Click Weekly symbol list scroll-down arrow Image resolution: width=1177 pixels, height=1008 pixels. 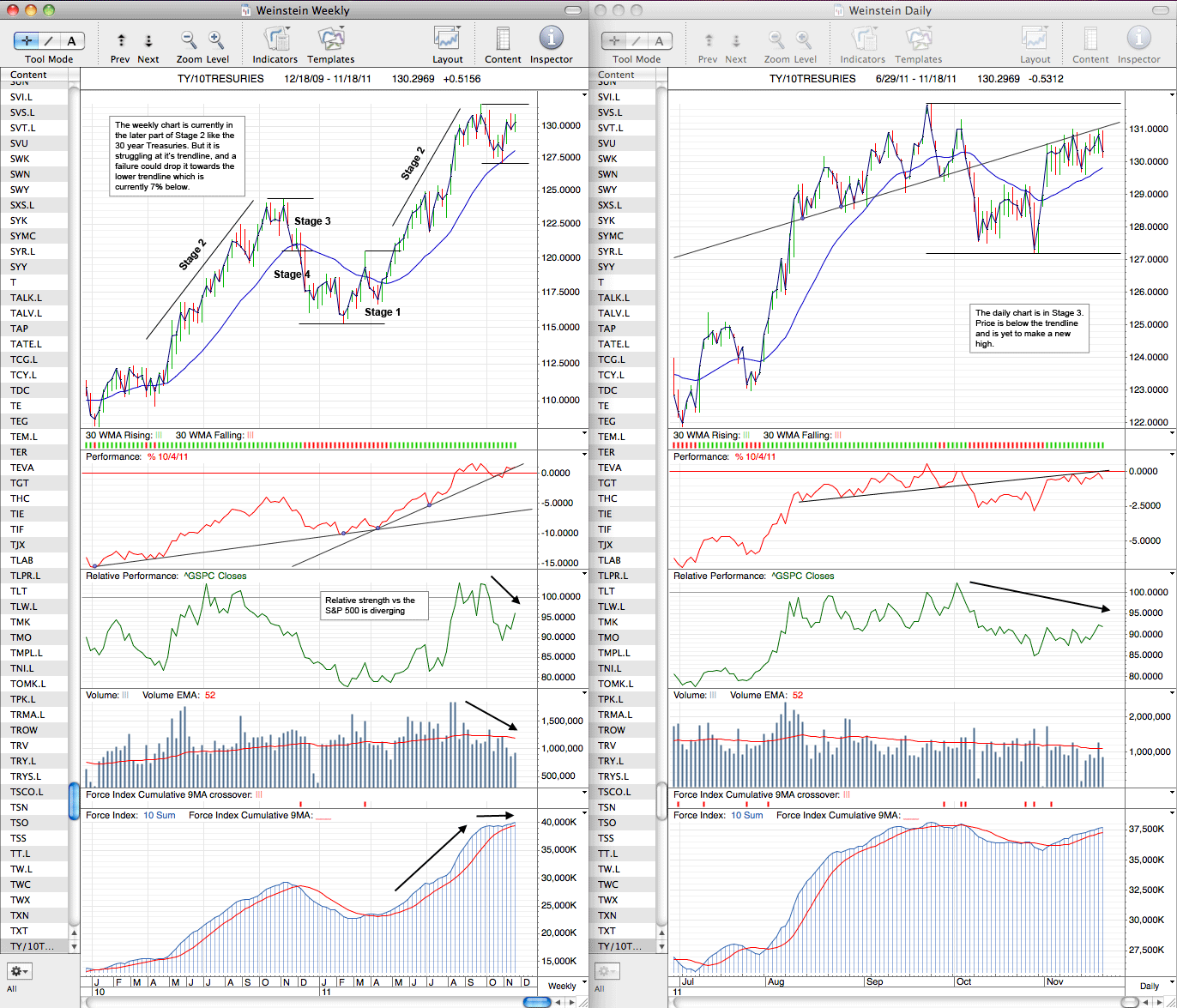[74, 946]
